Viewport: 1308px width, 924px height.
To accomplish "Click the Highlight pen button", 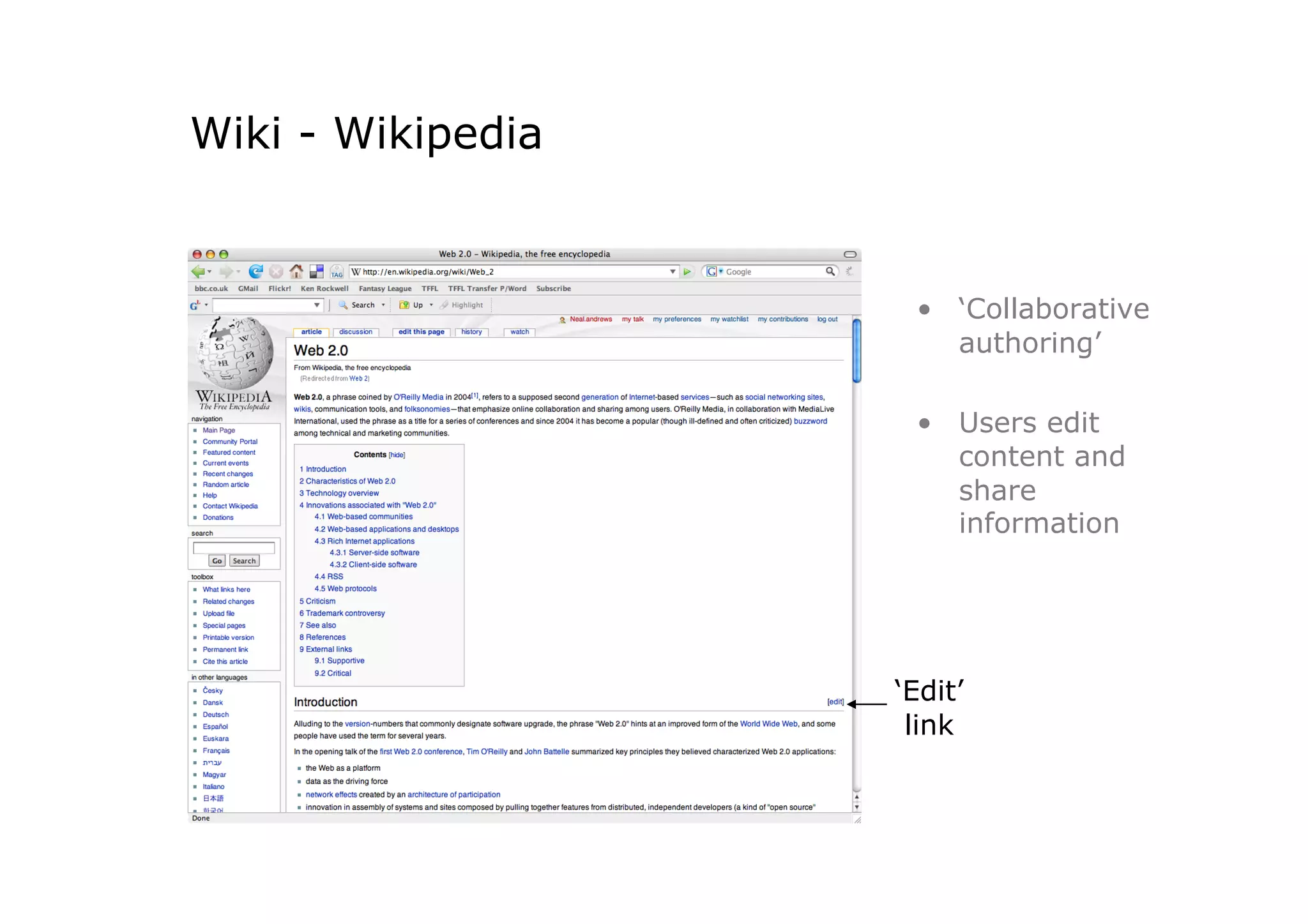I will point(462,305).
